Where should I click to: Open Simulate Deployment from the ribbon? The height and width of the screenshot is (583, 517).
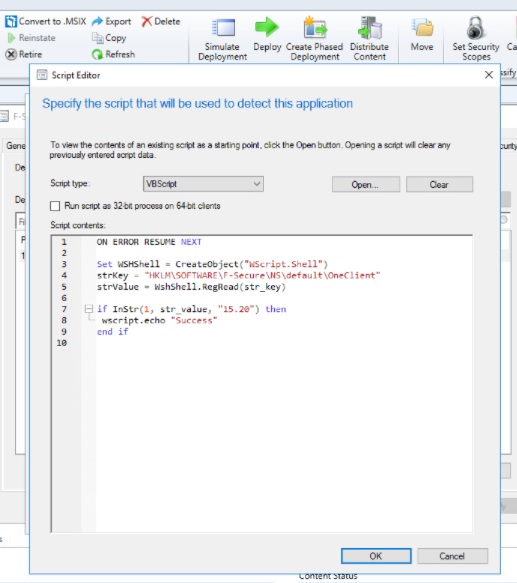click(x=222, y=39)
